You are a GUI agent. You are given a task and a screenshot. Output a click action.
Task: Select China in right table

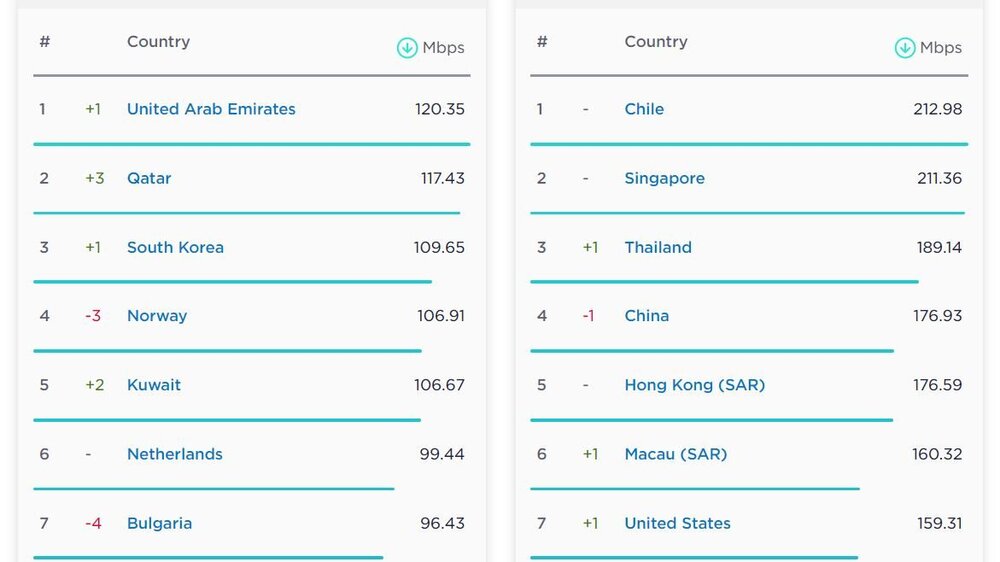pyautogui.click(x=646, y=316)
